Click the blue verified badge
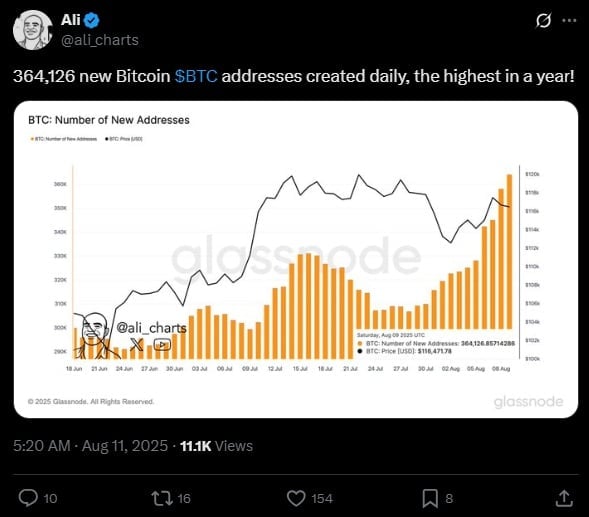 click(x=91, y=20)
